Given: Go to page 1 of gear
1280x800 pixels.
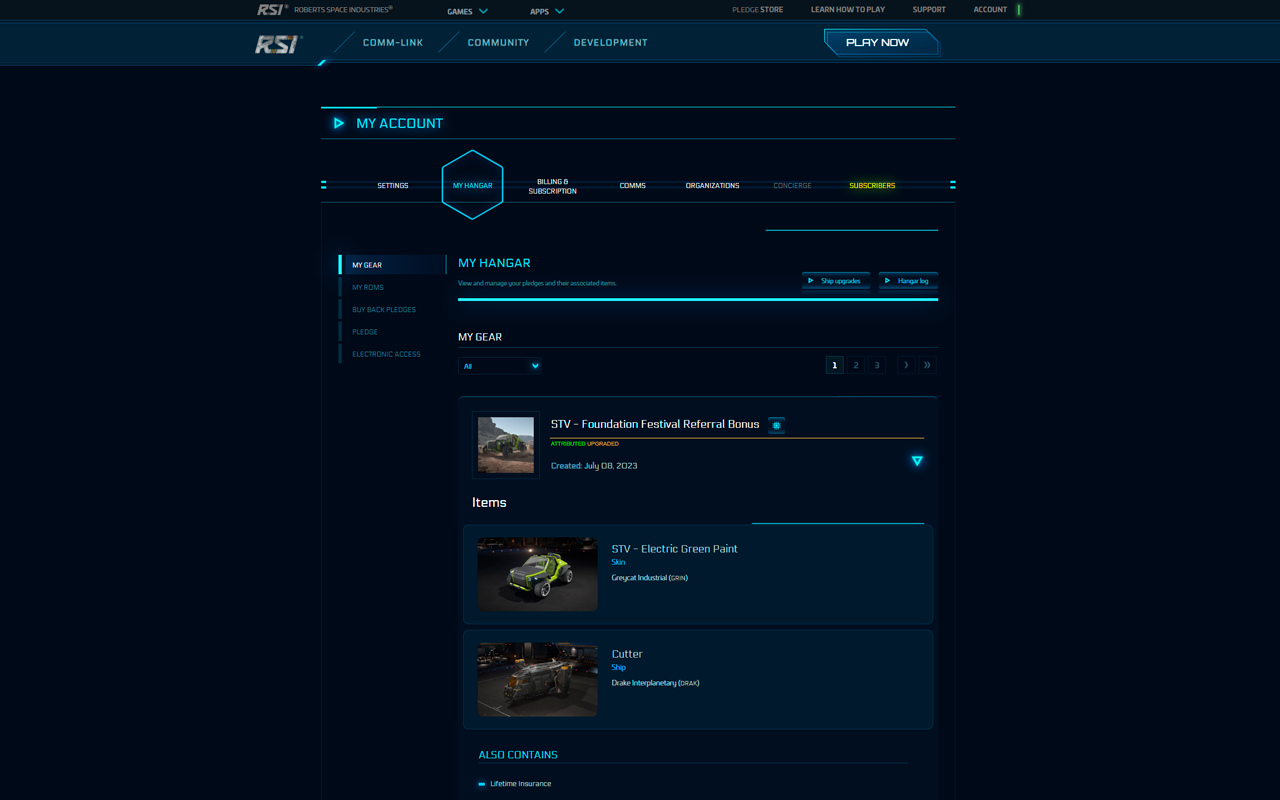Looking at the screenshot, I should (834, 365).
